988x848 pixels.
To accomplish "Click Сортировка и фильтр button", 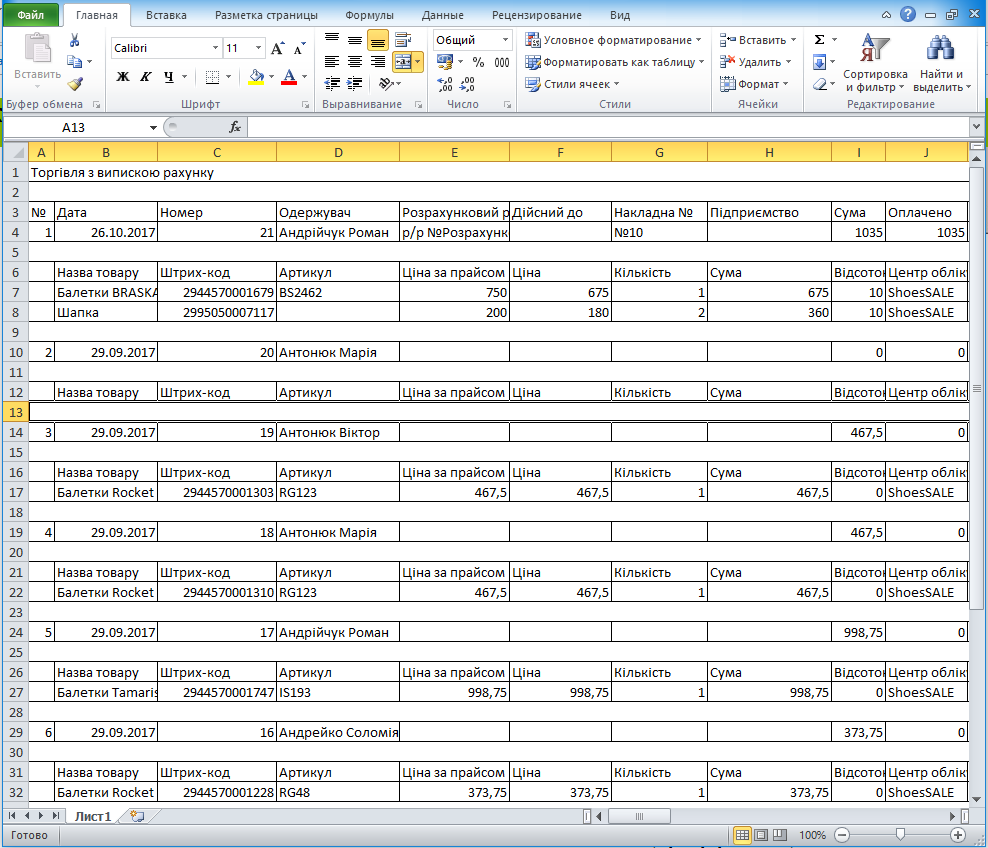I will 875,66.
